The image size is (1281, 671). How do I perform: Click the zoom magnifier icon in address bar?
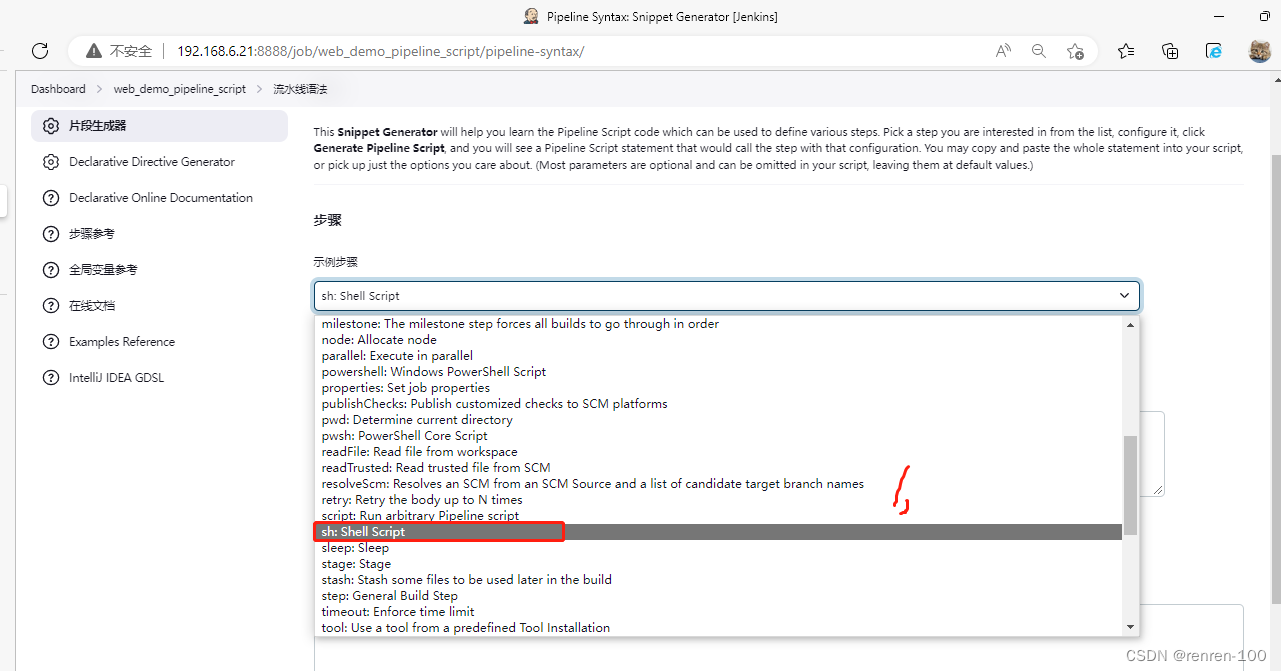click(1039, 51)
